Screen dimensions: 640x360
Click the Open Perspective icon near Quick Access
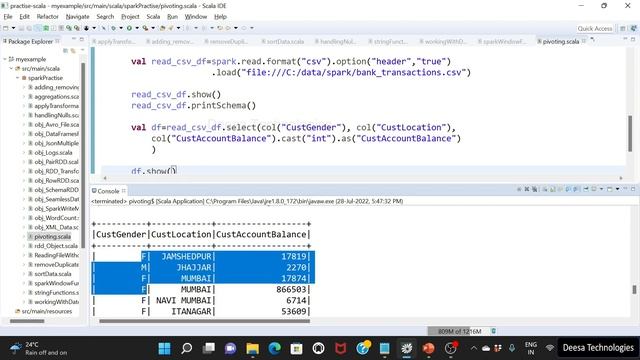pyautogui.click(x=623, y=28)
